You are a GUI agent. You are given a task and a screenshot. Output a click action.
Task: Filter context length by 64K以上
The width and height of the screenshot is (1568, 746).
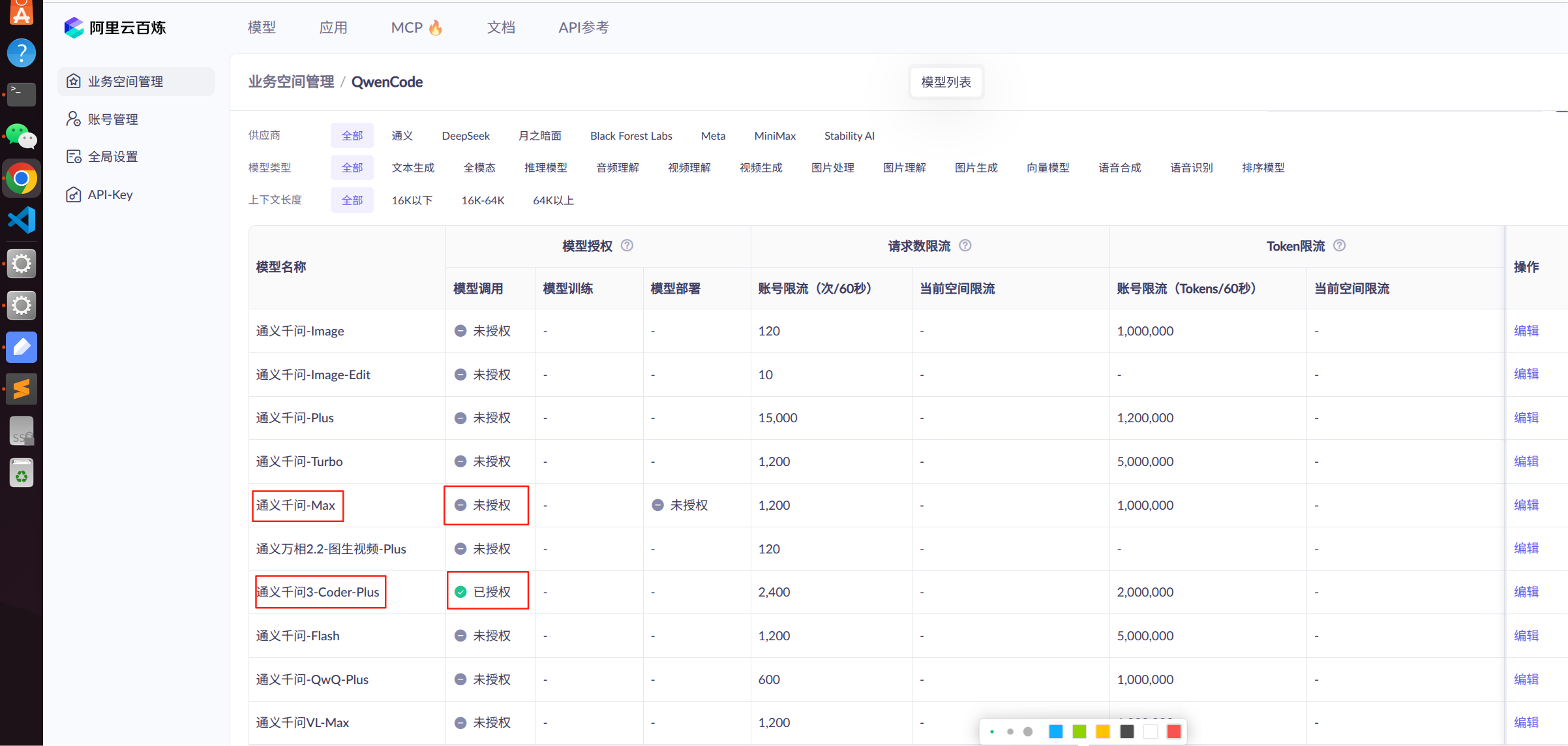(554, 200)
